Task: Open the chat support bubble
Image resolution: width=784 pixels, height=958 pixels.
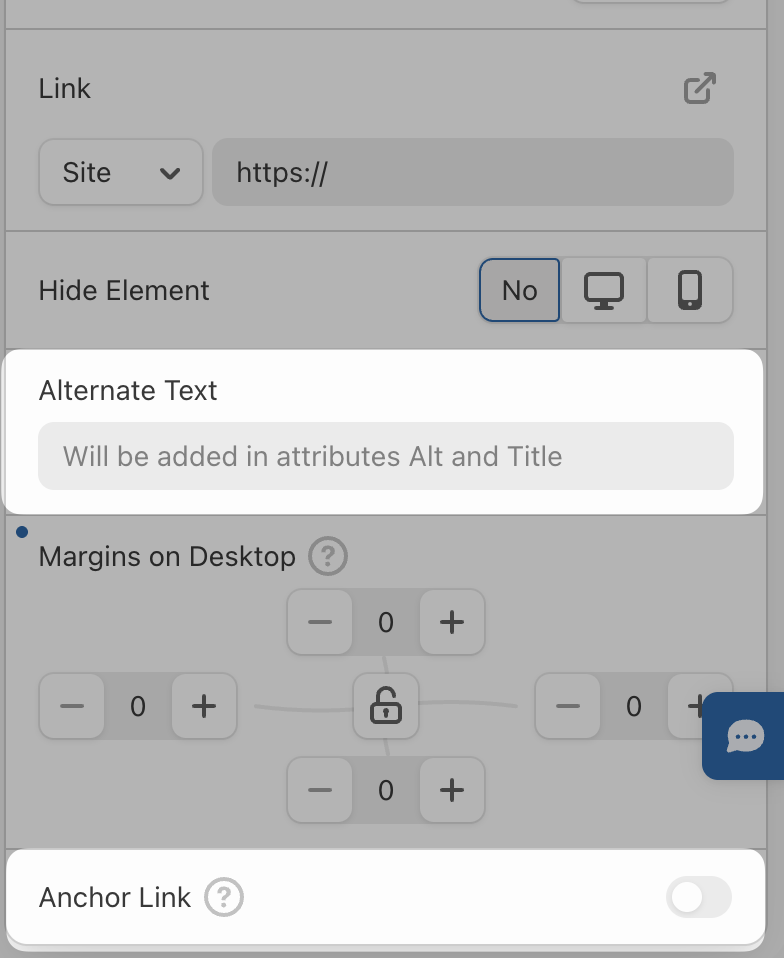Action: pyautogui.click(x=745, y=737)
